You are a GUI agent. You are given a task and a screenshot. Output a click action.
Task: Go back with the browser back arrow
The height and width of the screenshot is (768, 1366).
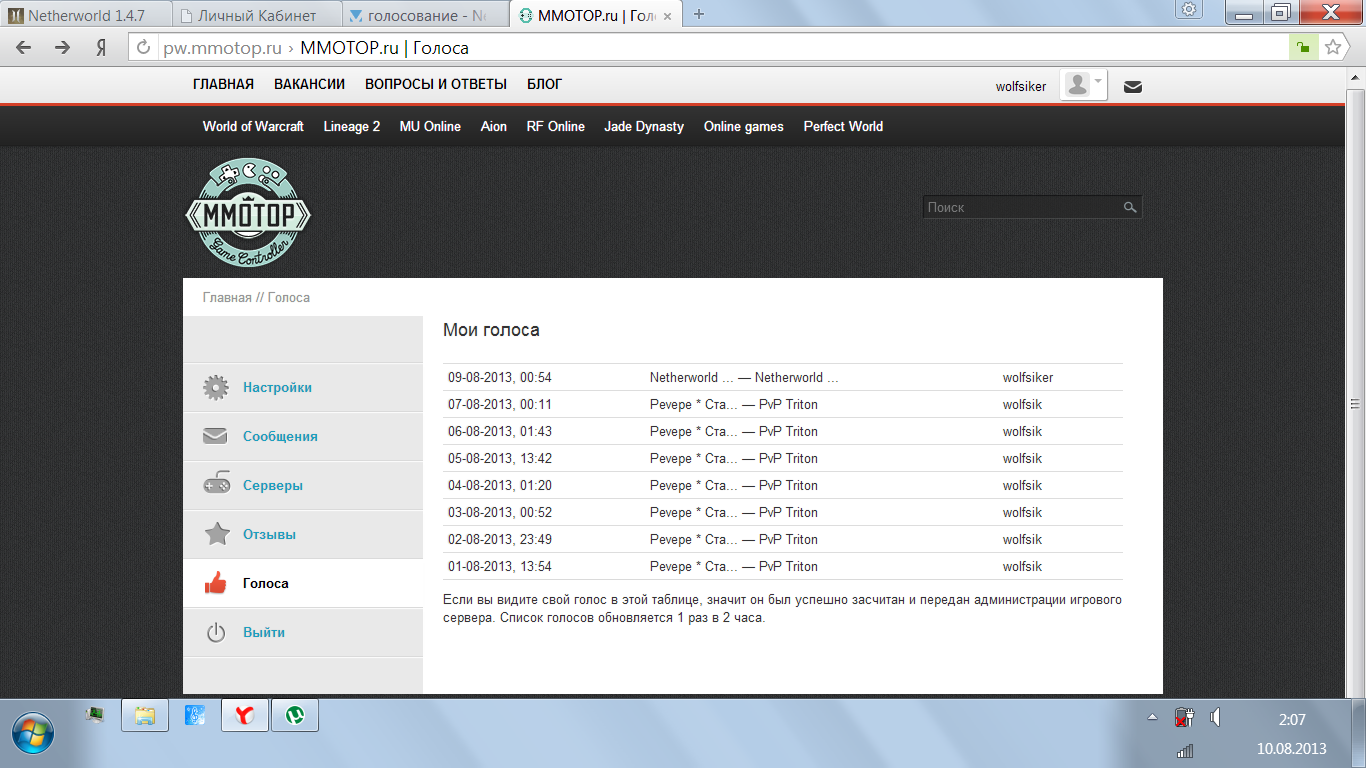(24, 47)
